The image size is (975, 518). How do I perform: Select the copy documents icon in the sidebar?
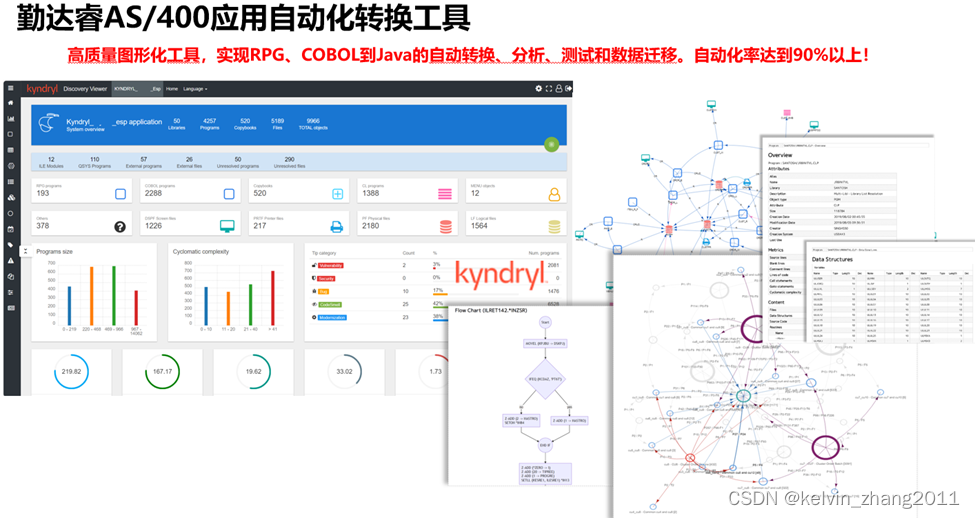[11, 276]
